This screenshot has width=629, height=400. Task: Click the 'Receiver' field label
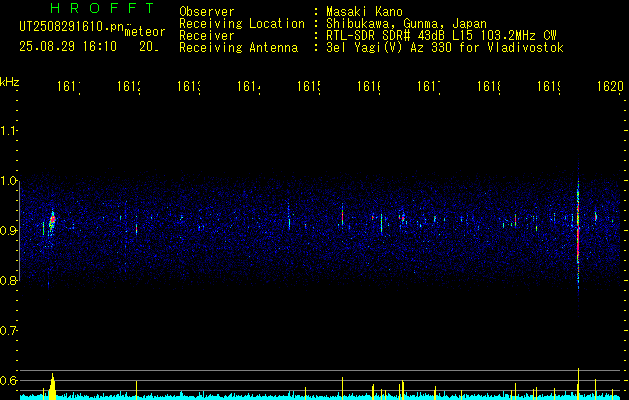(x=207, y=36)
